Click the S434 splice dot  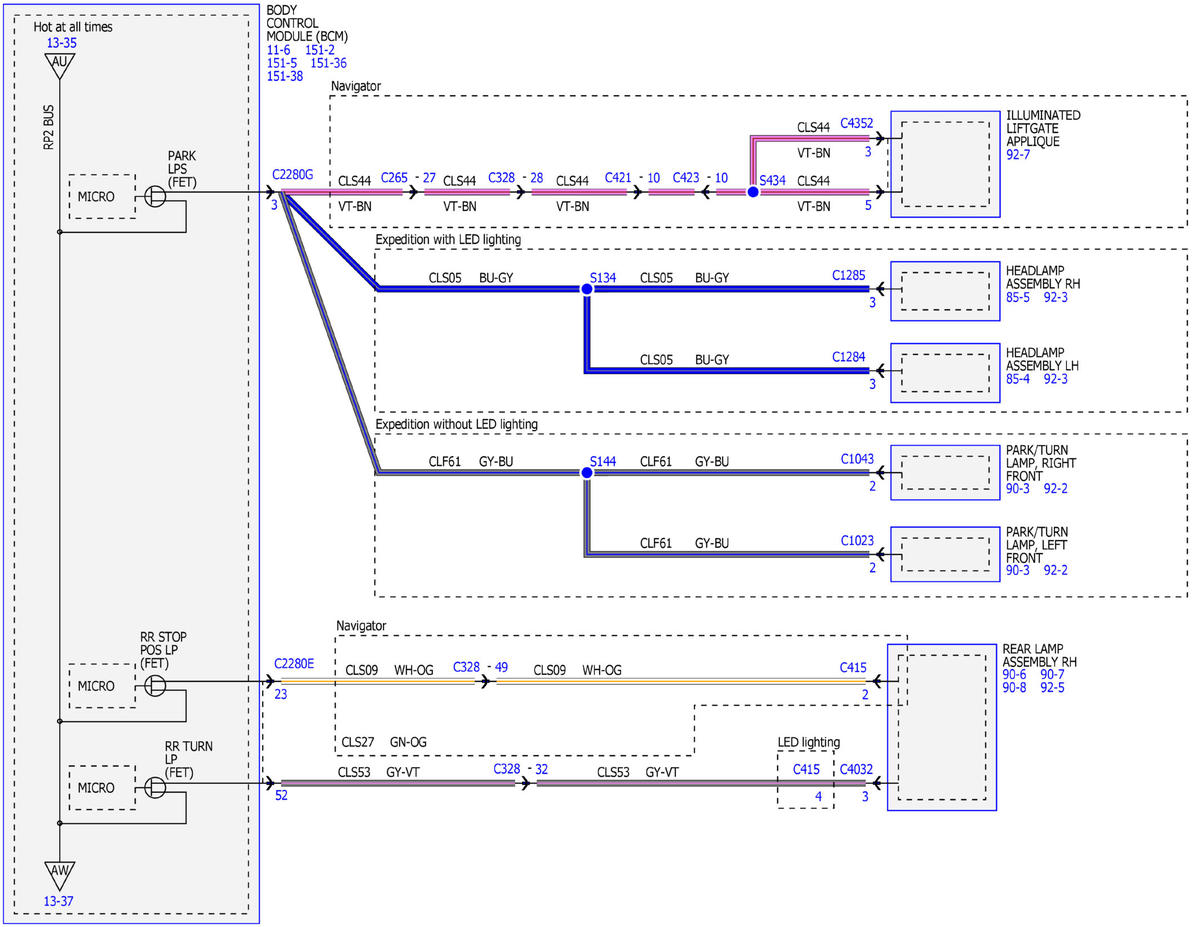[753, 191]
